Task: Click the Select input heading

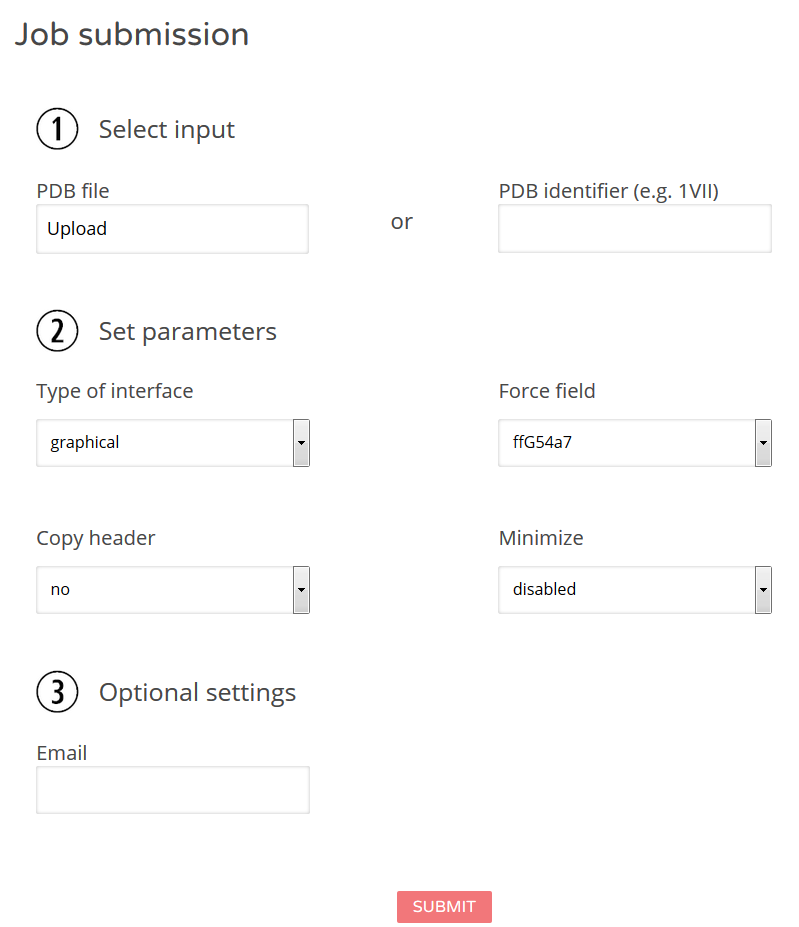Action: pyautogui.click(x=167, y=129)
